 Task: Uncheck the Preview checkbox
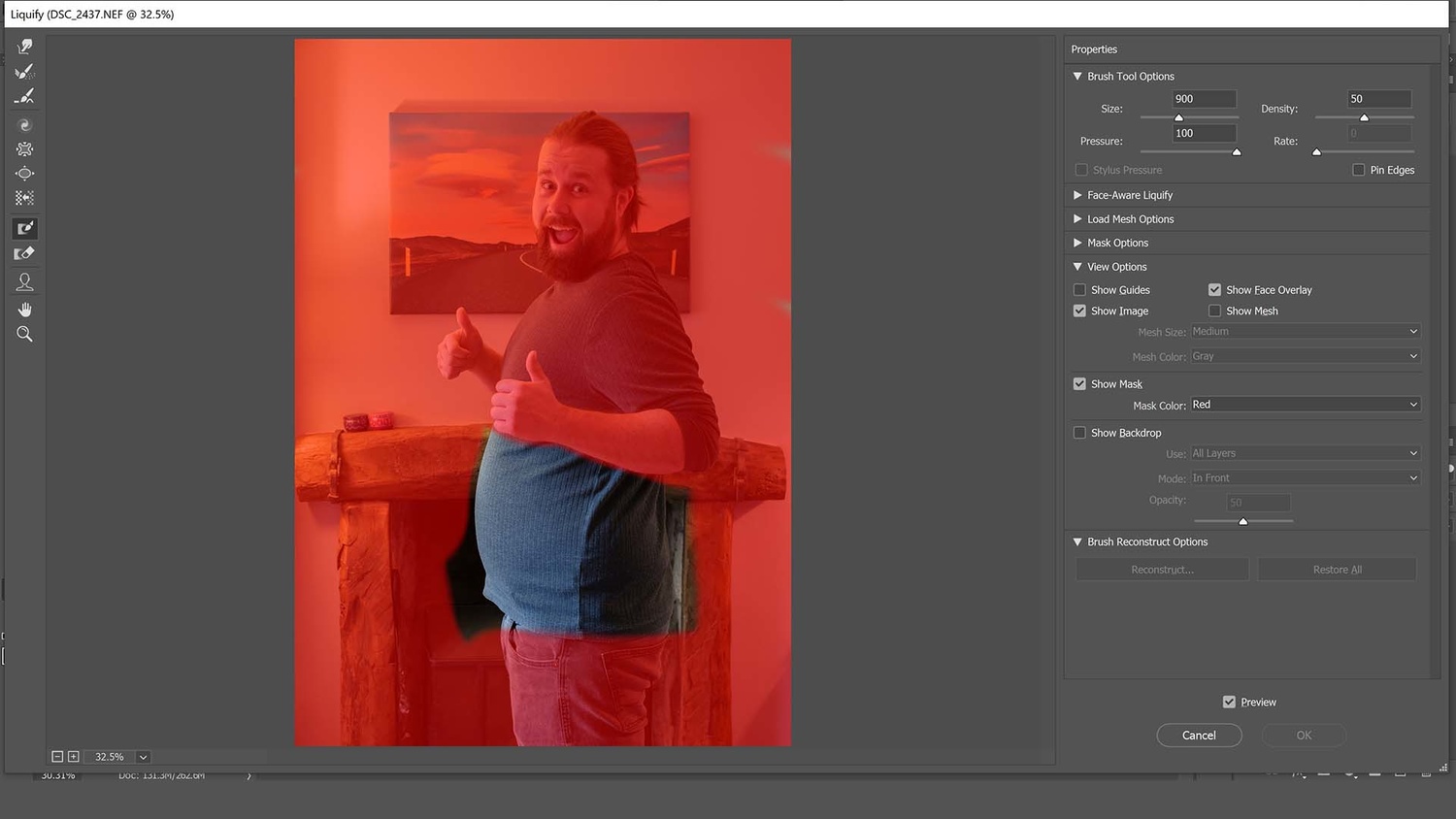[1229, 703]
